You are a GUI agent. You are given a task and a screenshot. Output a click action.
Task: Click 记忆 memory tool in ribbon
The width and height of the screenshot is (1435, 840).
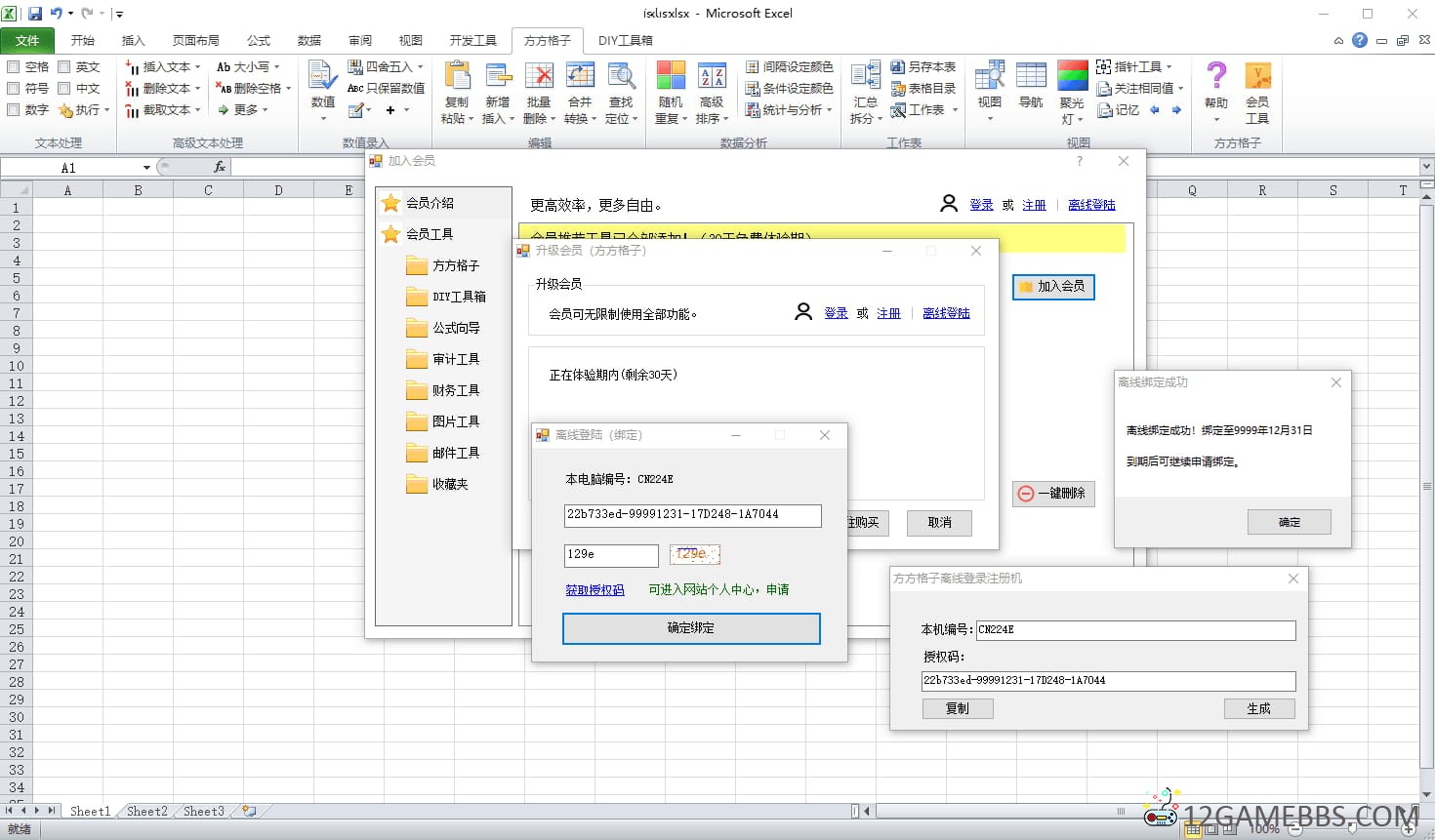point(1119,110)
